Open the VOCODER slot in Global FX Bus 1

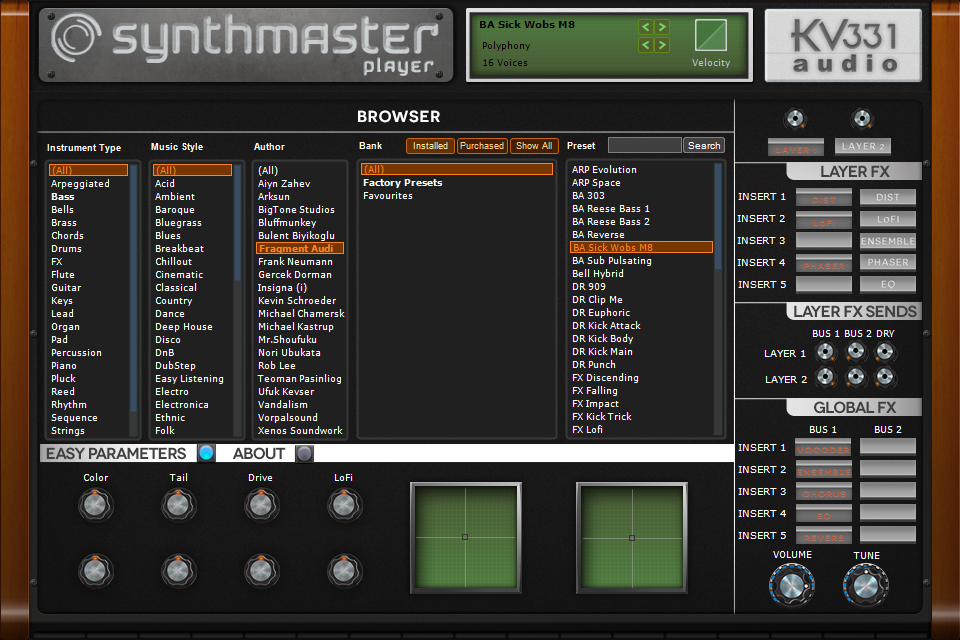click(x=823, y=448)
